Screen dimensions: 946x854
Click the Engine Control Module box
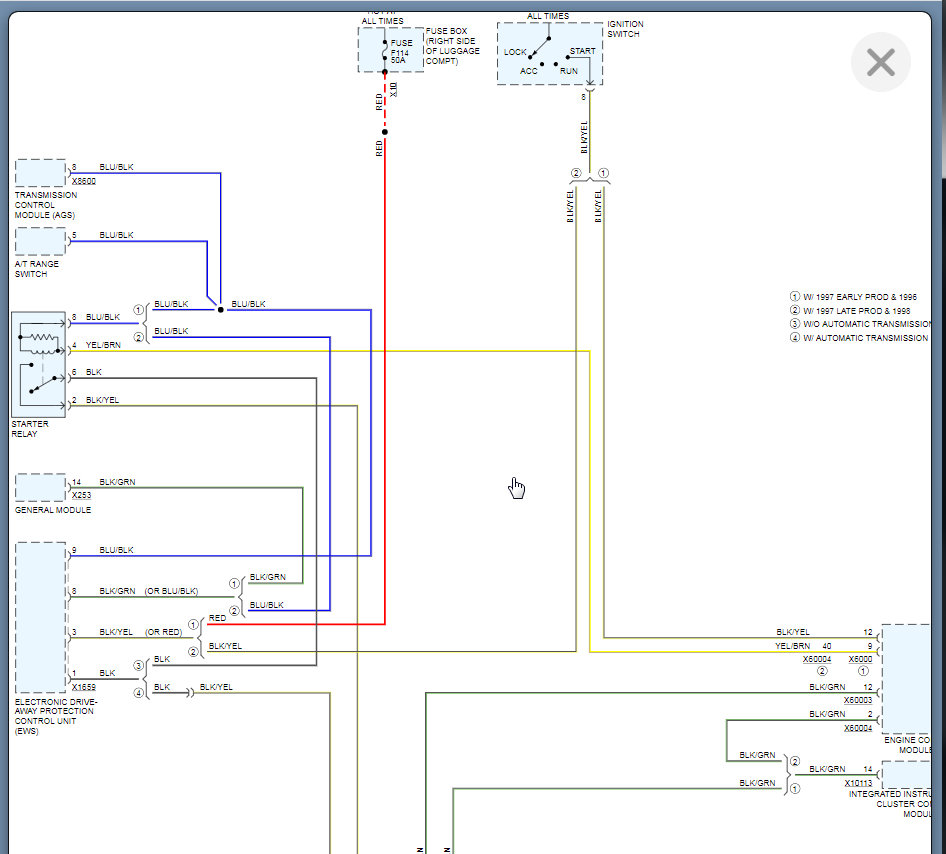point(907,678)
